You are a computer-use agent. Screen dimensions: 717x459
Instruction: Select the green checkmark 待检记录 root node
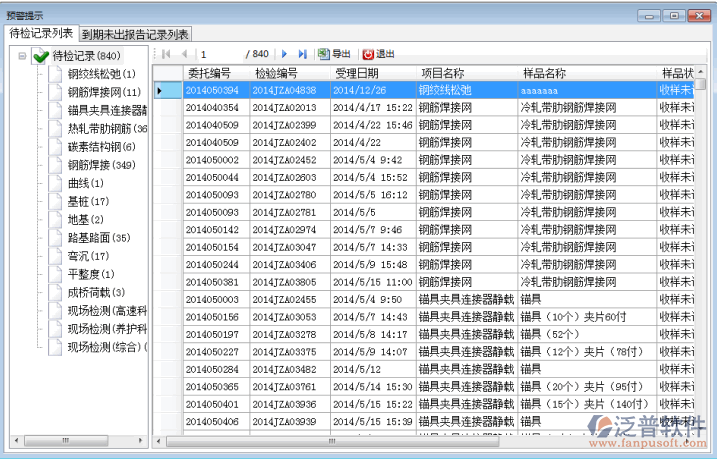(x=40, y=56)
